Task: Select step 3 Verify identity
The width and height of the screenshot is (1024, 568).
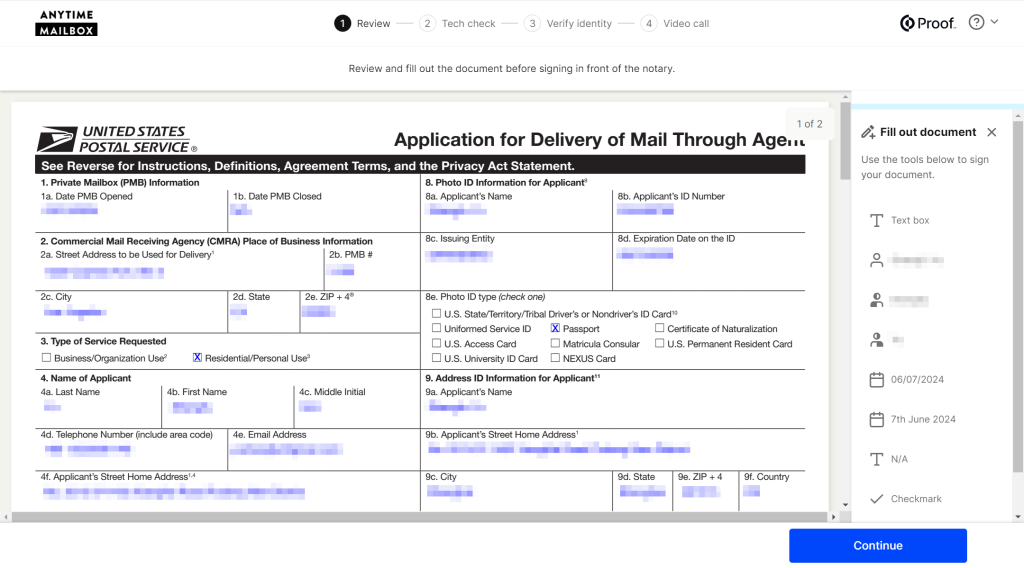Action: tap(568, 24)
